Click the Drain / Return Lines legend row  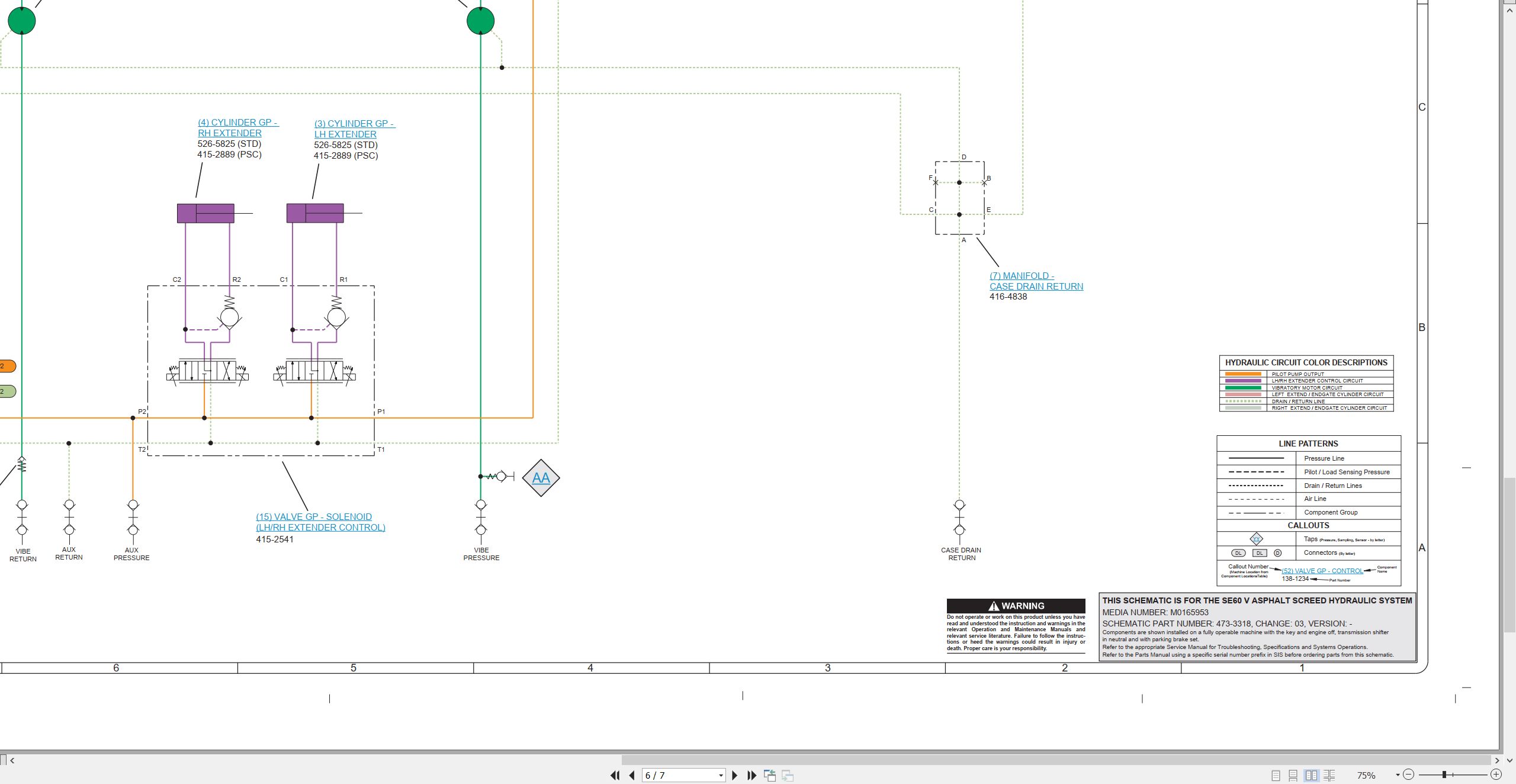pyautogui.click(x=1309, y=486)
